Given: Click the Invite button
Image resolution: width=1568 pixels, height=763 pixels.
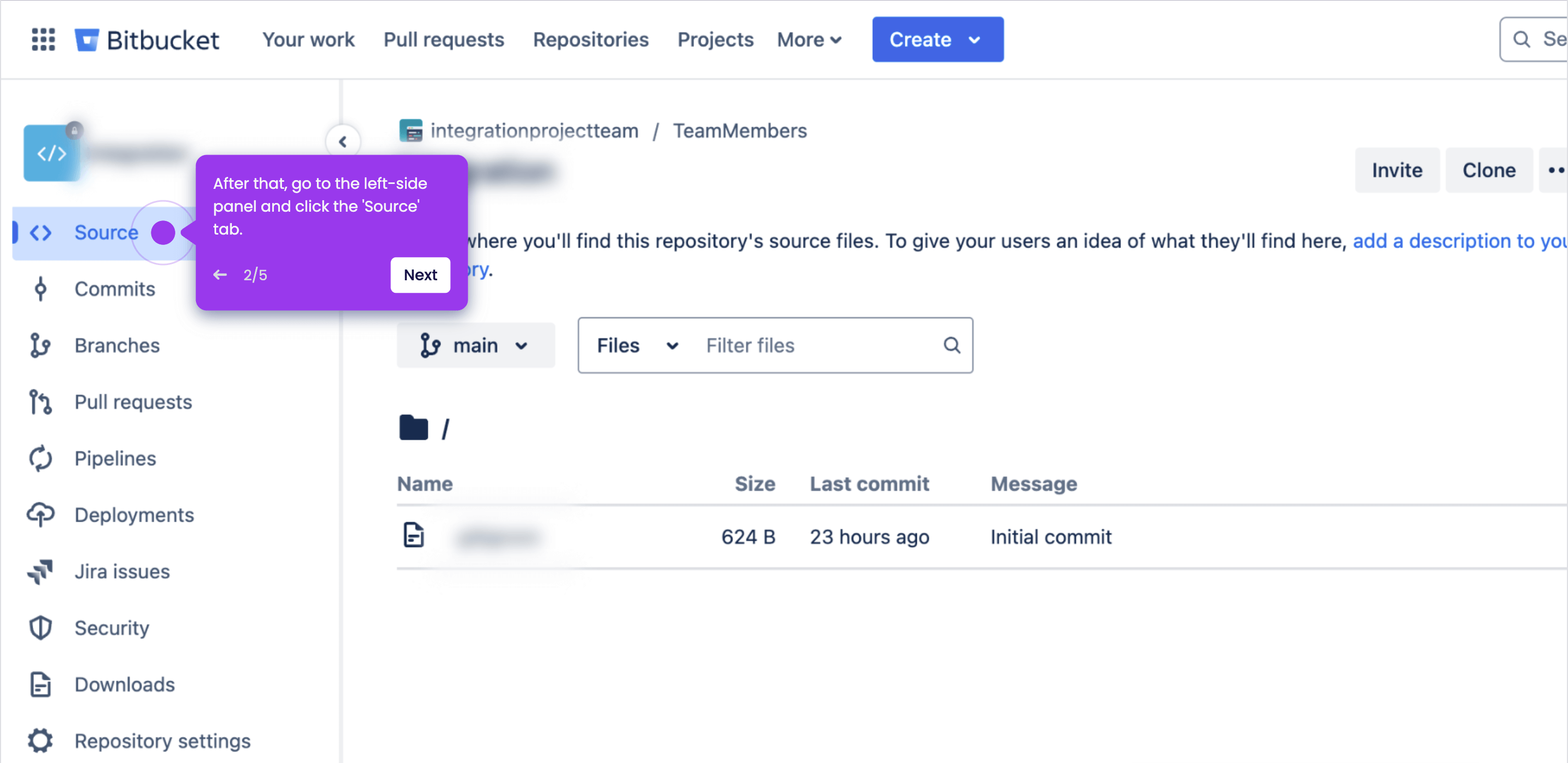Looking at the screenshot, I should point(1397,170).
